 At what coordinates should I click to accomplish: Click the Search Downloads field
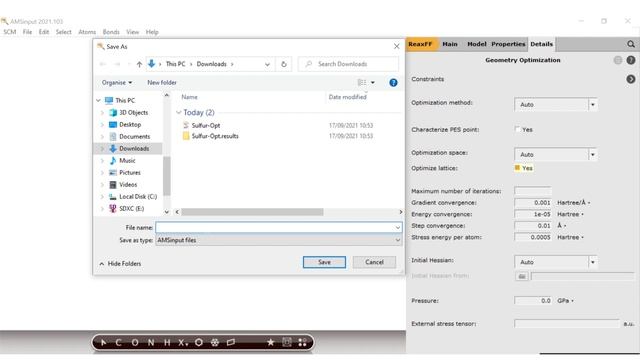click(x=348, y=64)
